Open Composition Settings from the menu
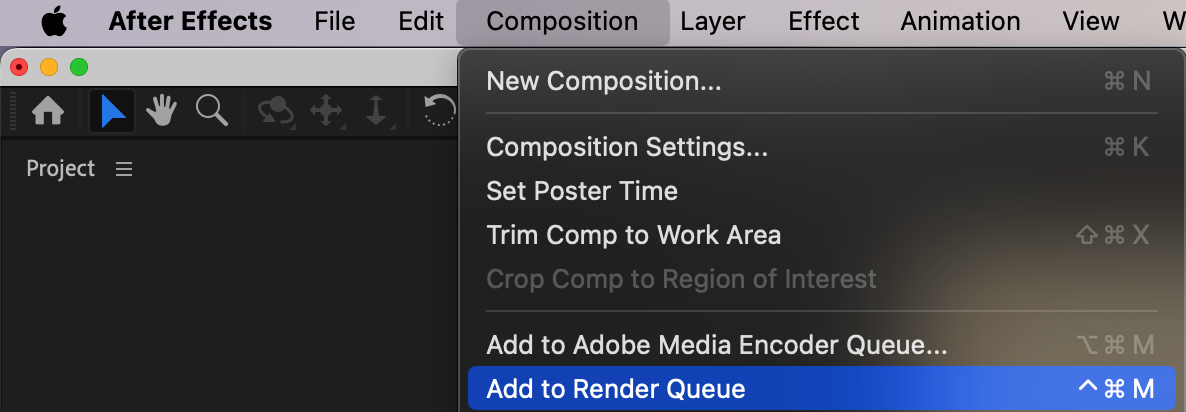The width and height of the screenshot is (1186, 412). pos(627,148)
